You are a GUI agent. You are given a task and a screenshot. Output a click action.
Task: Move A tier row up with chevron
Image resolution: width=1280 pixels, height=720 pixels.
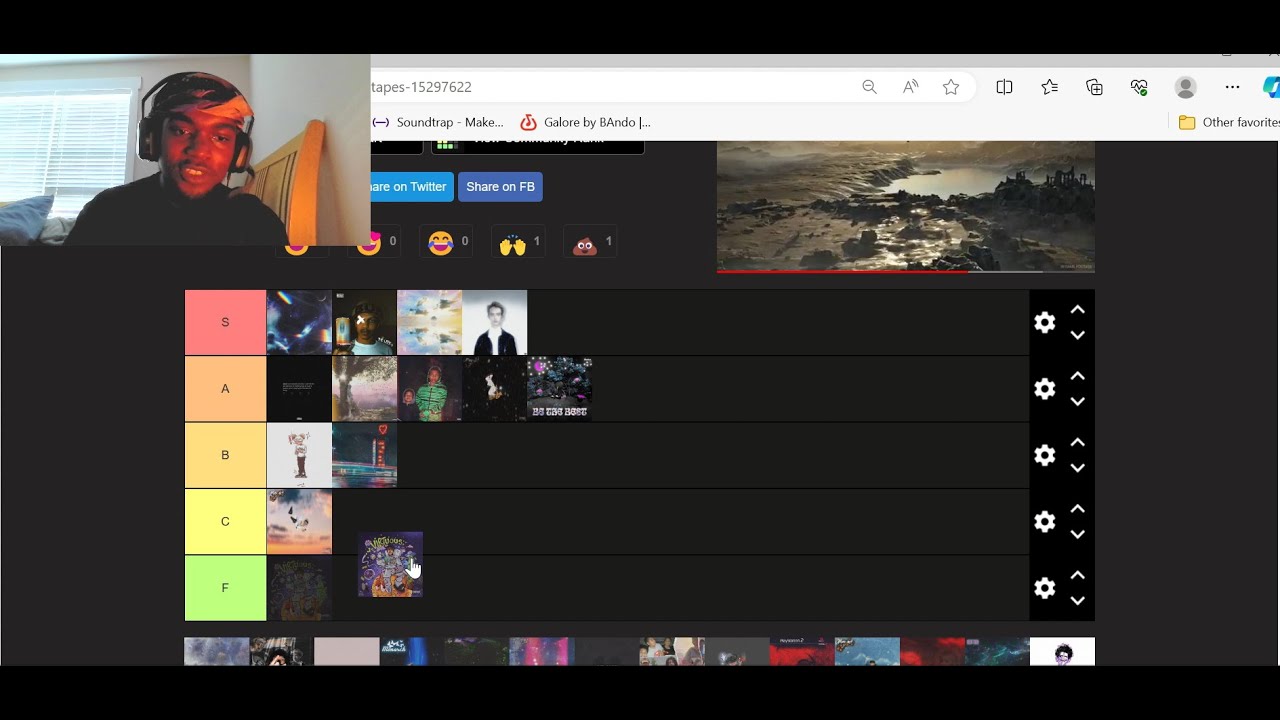(x=1077, y=376)
